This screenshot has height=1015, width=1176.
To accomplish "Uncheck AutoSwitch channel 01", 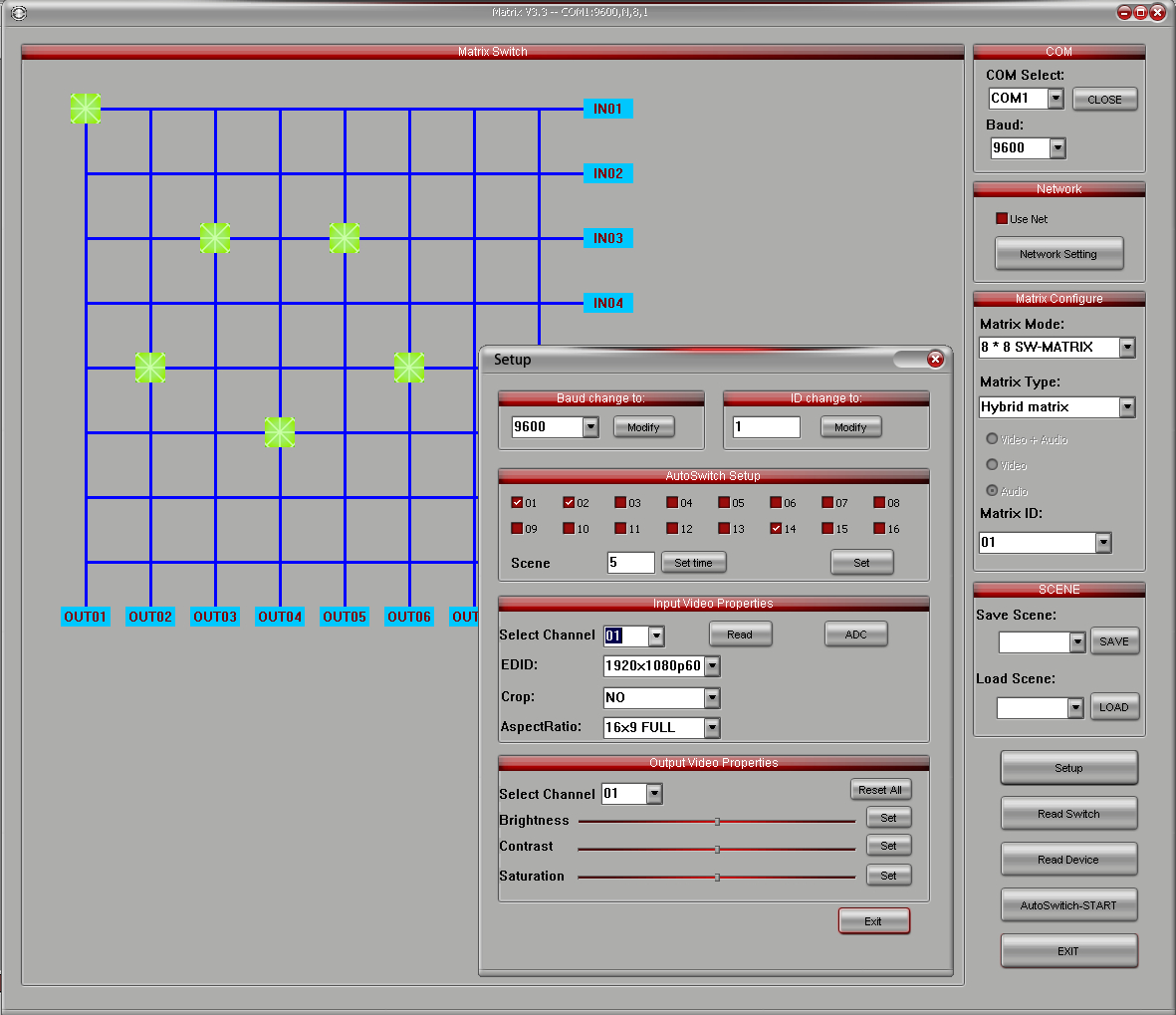I will tap(517, 503).
